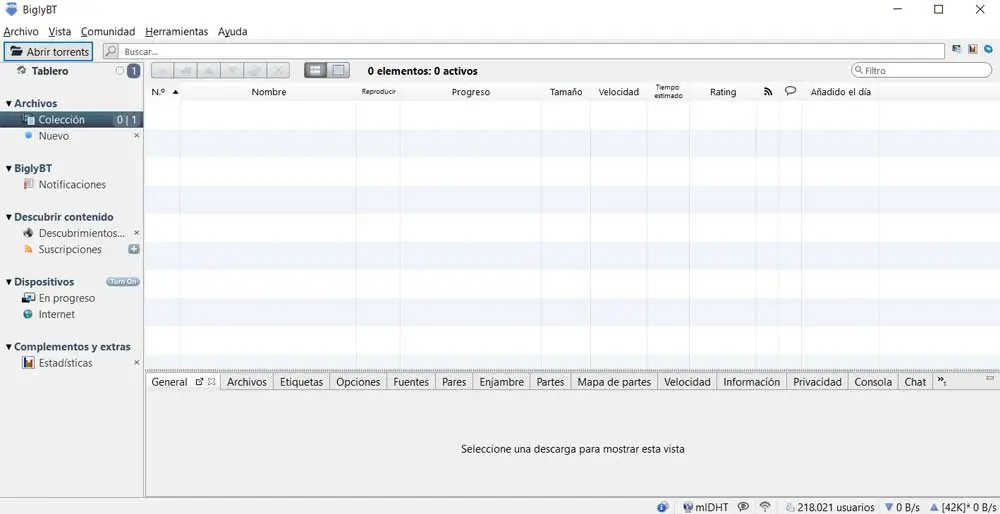1000x514 pixels.
Task: Close the General tab with its X
Action: (x=212, y=381)
